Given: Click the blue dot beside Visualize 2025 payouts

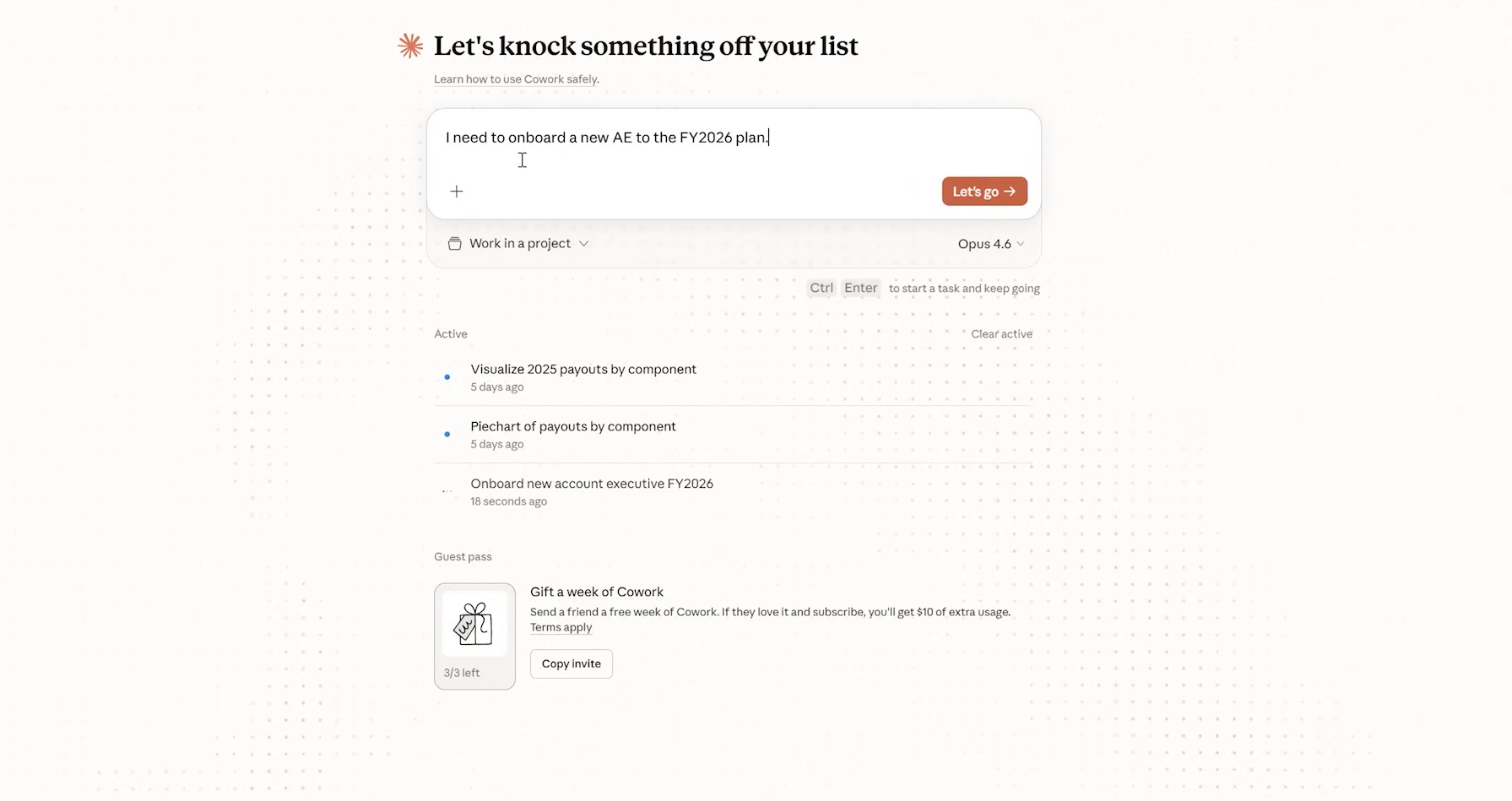Looking at the screenshot, I should point(447,377).
